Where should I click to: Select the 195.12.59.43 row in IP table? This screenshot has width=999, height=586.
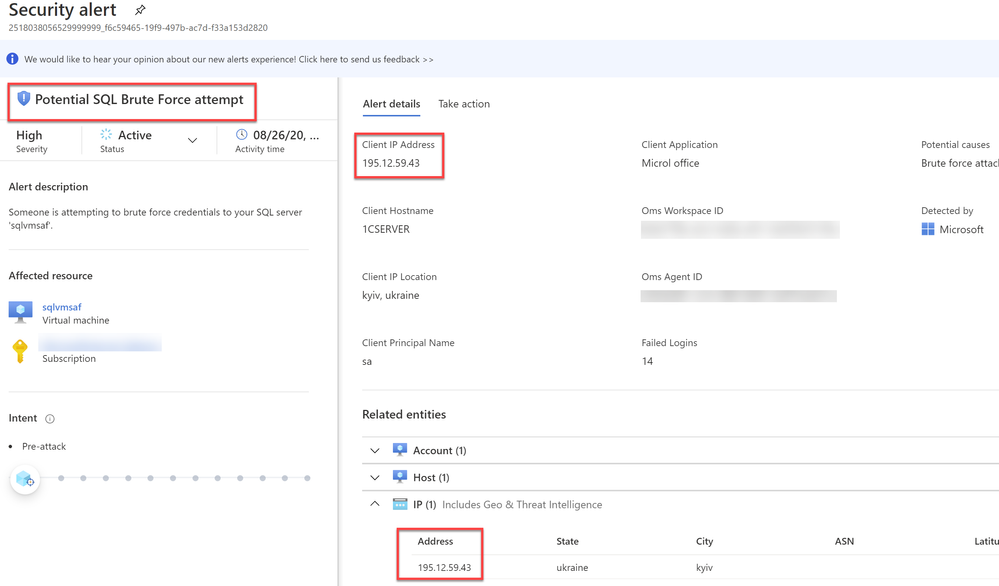pos(444,567)
